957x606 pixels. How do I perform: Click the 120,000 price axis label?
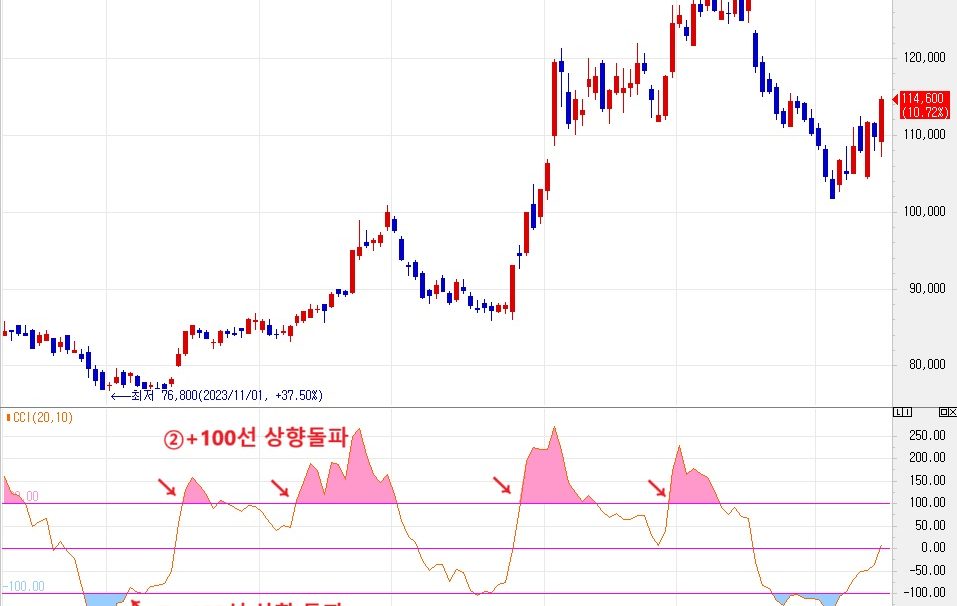pos(924,57)
